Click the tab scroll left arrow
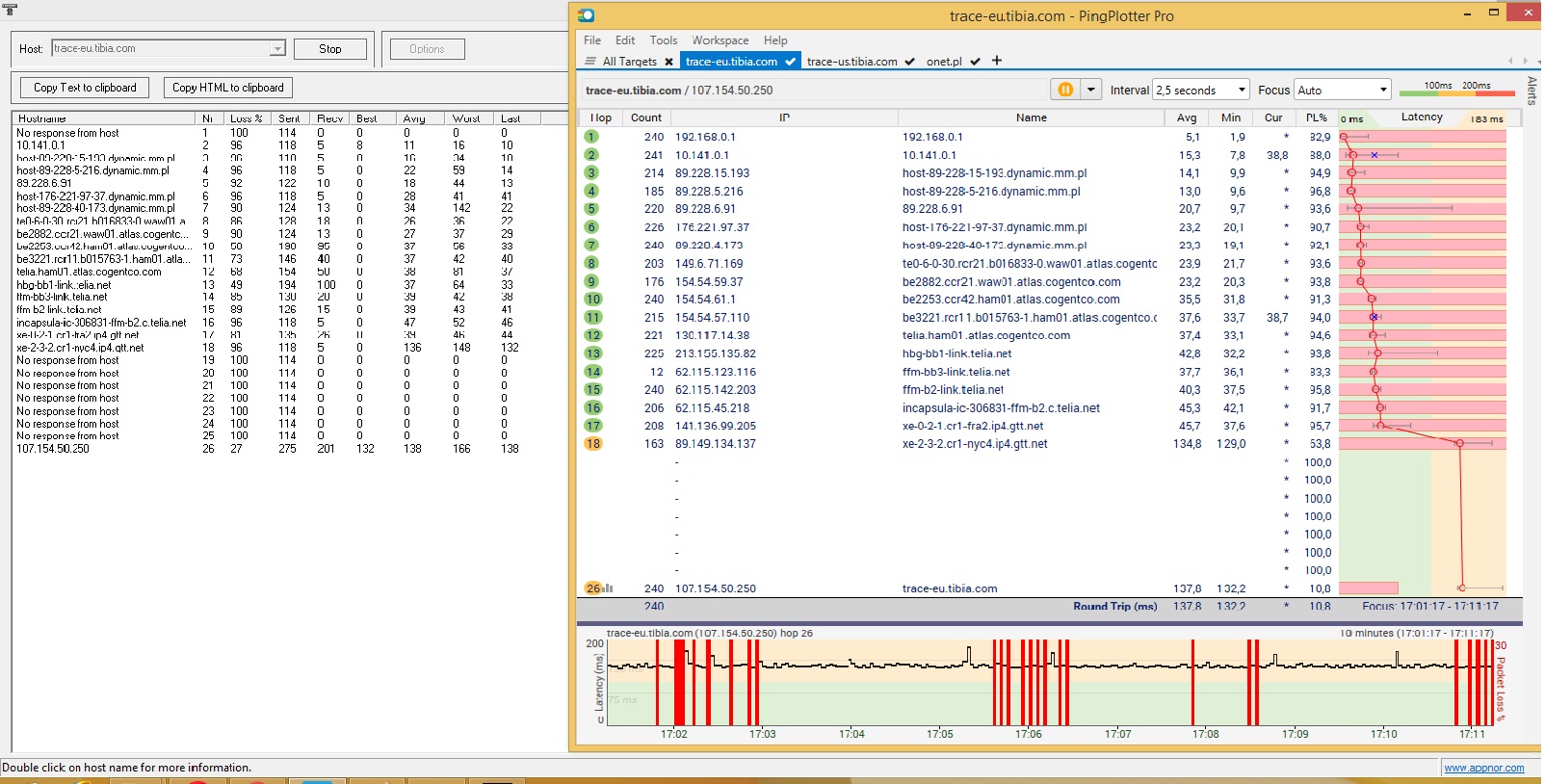This screenshot has width=1545, height=784. pyautogui.click(x=1510, y=62)
